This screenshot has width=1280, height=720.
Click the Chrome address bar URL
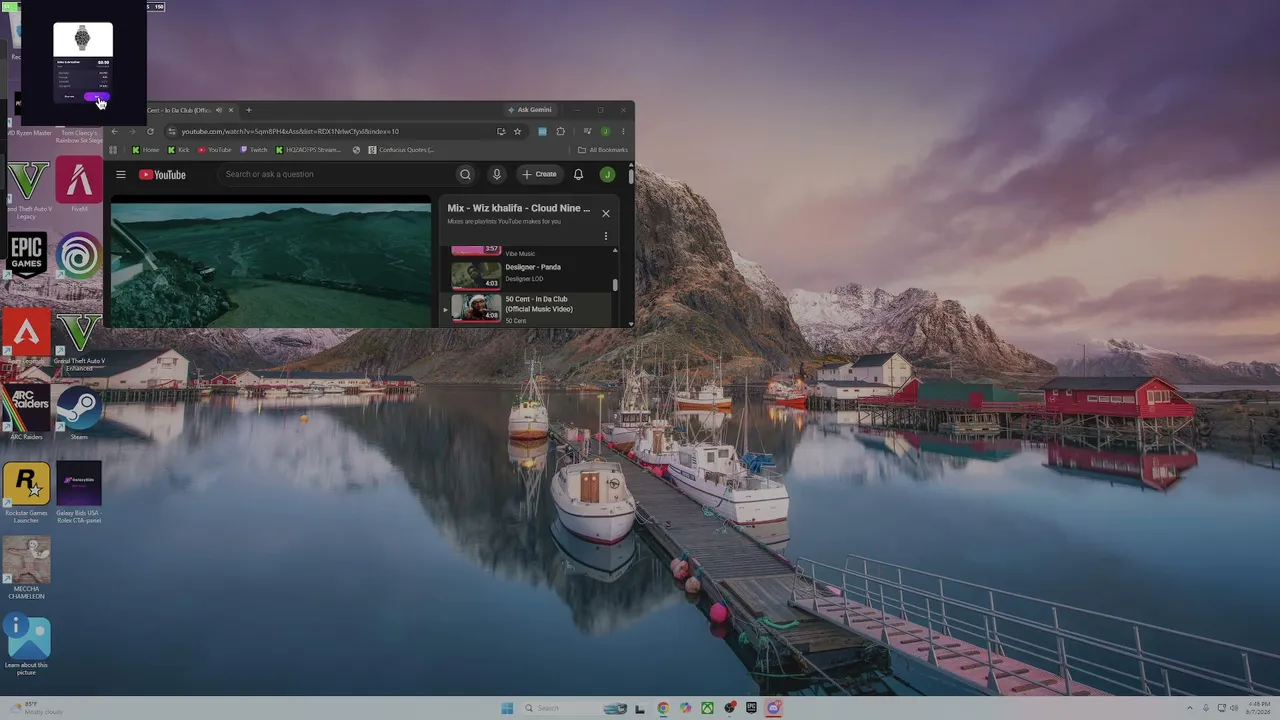coord(290,131)
